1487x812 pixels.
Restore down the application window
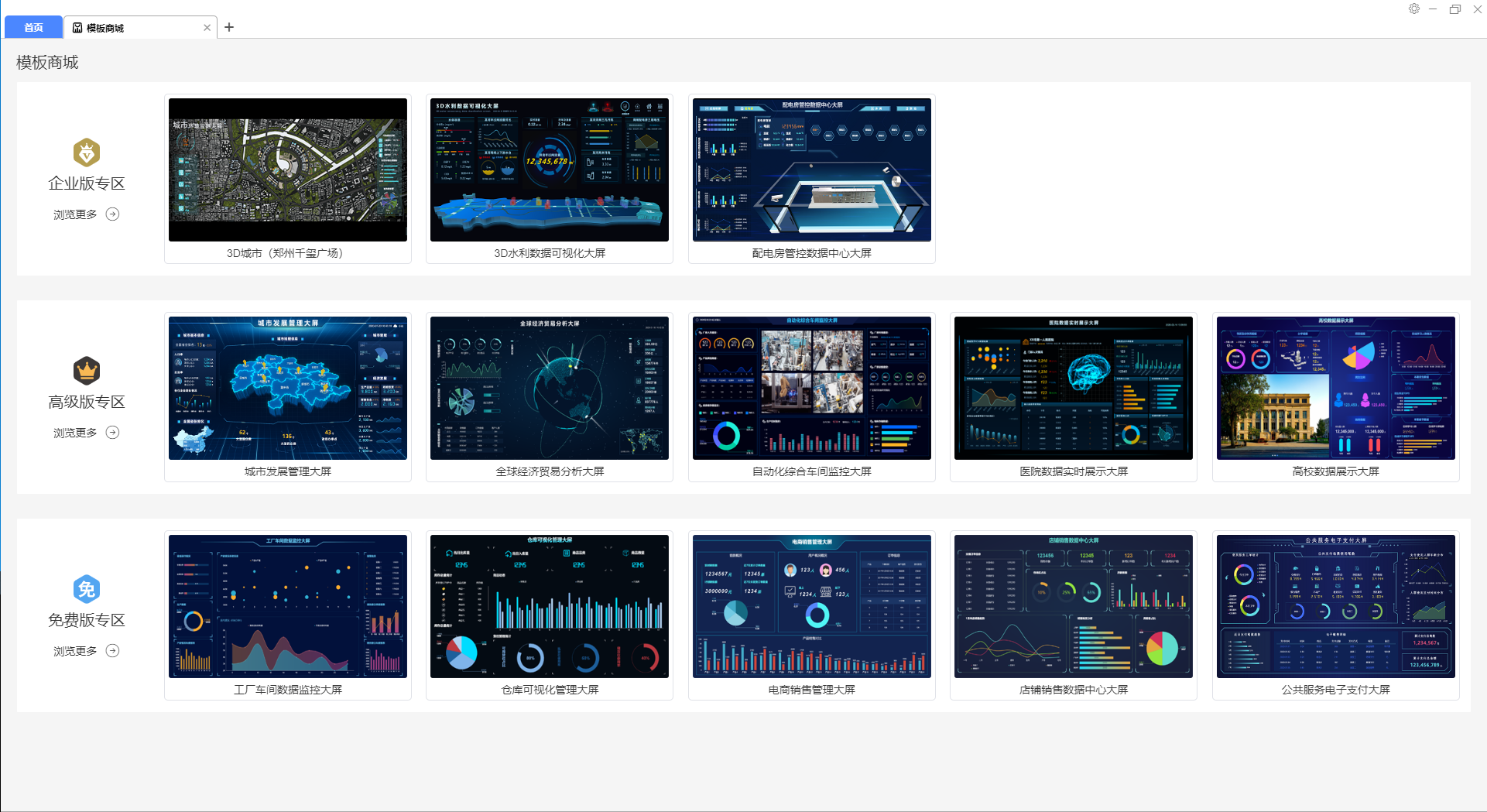tap(1455, 9)
